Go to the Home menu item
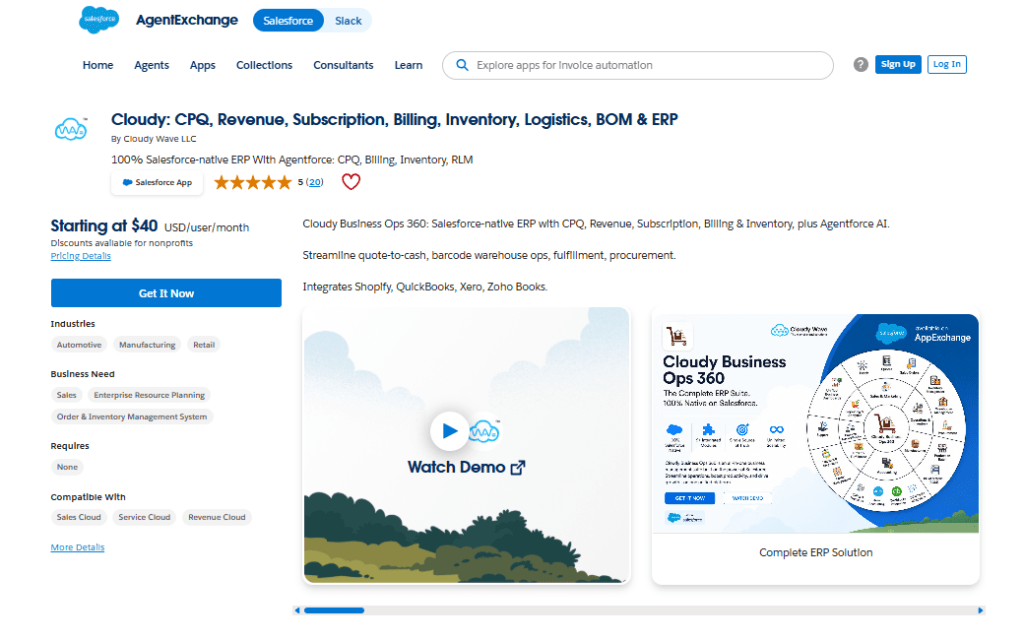Image resolution: width=1024 pixels, height=640 pixels. pyautogui.click(x=98, y=65)
